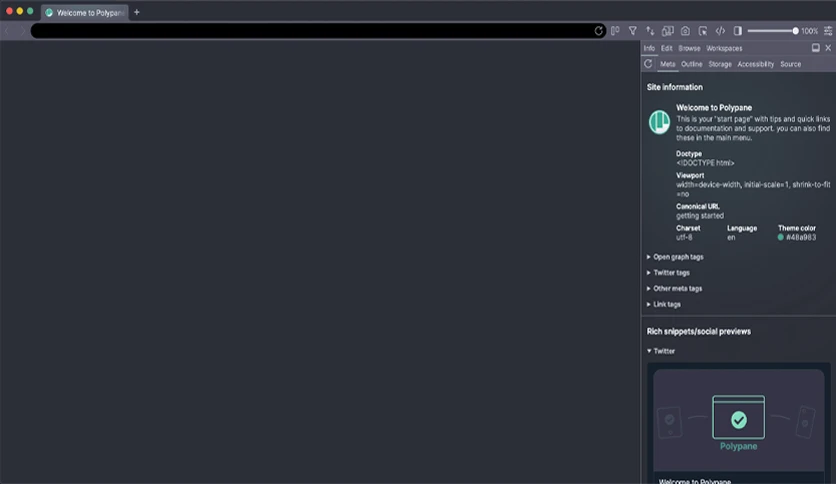This screenshot has height=484, width=836.
Task: Click the zoom slider handle at 100%
Action: (x=795, y=31)
